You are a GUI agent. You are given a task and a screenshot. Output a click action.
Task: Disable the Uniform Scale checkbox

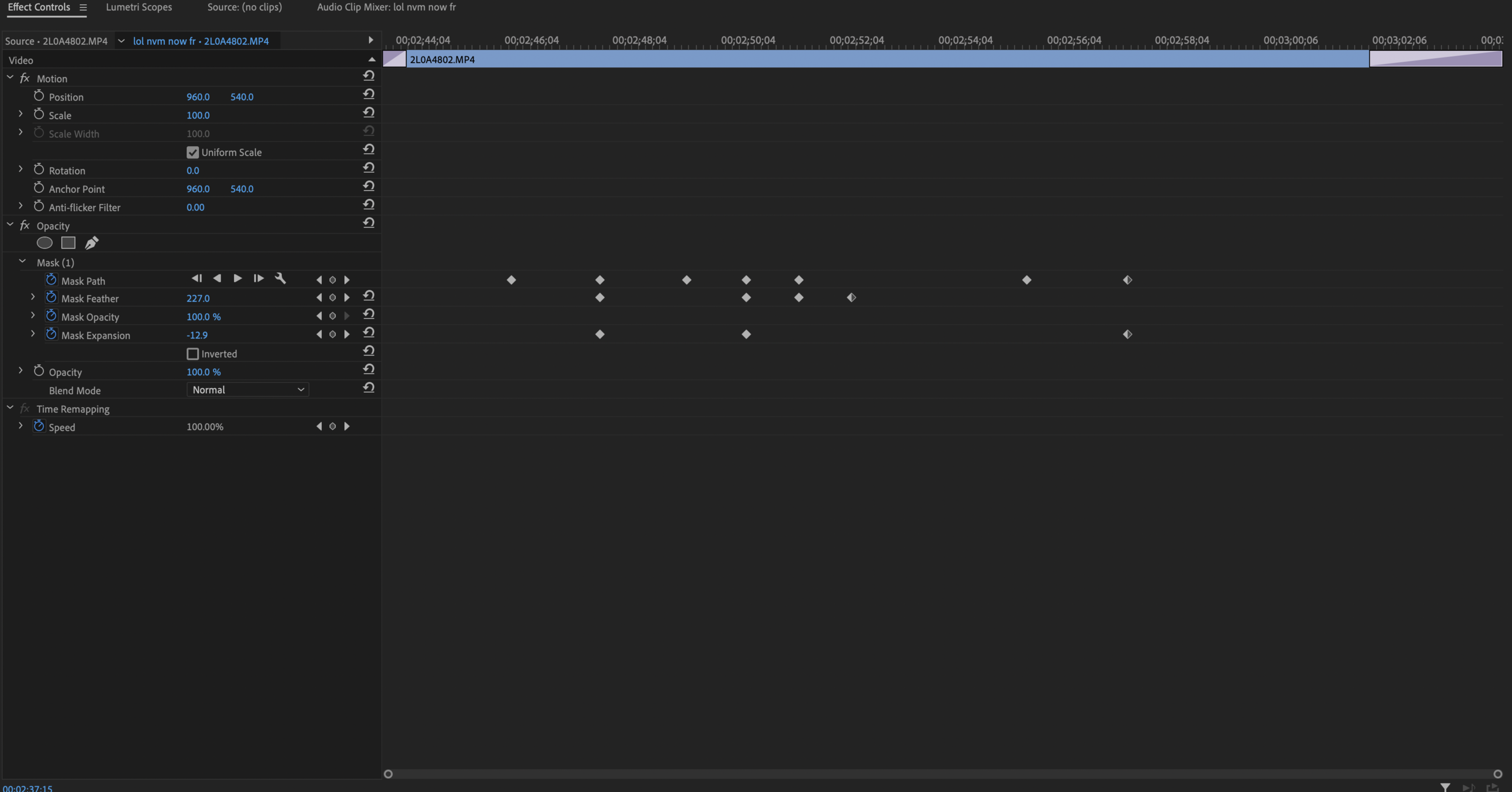pos(192,152)
